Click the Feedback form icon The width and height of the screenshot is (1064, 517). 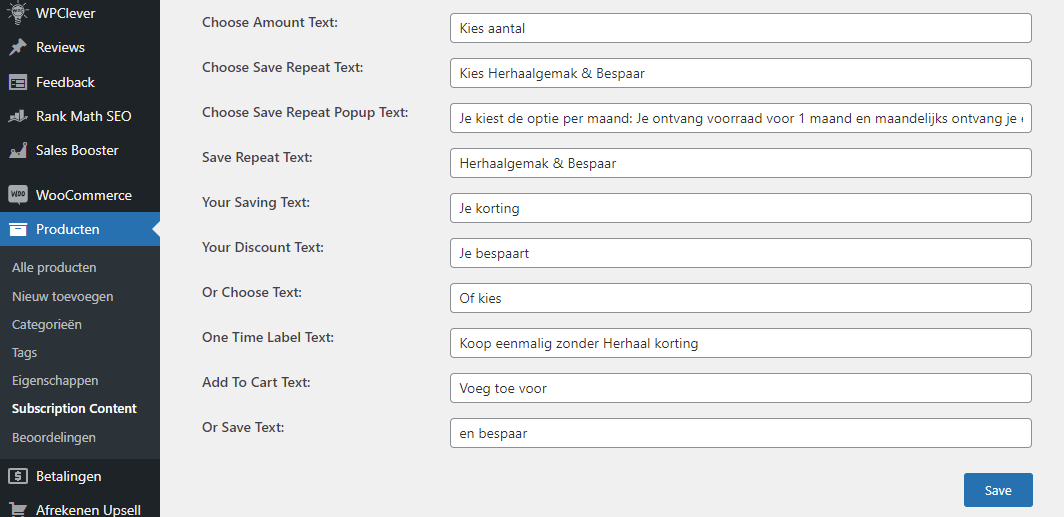point(17,82)
